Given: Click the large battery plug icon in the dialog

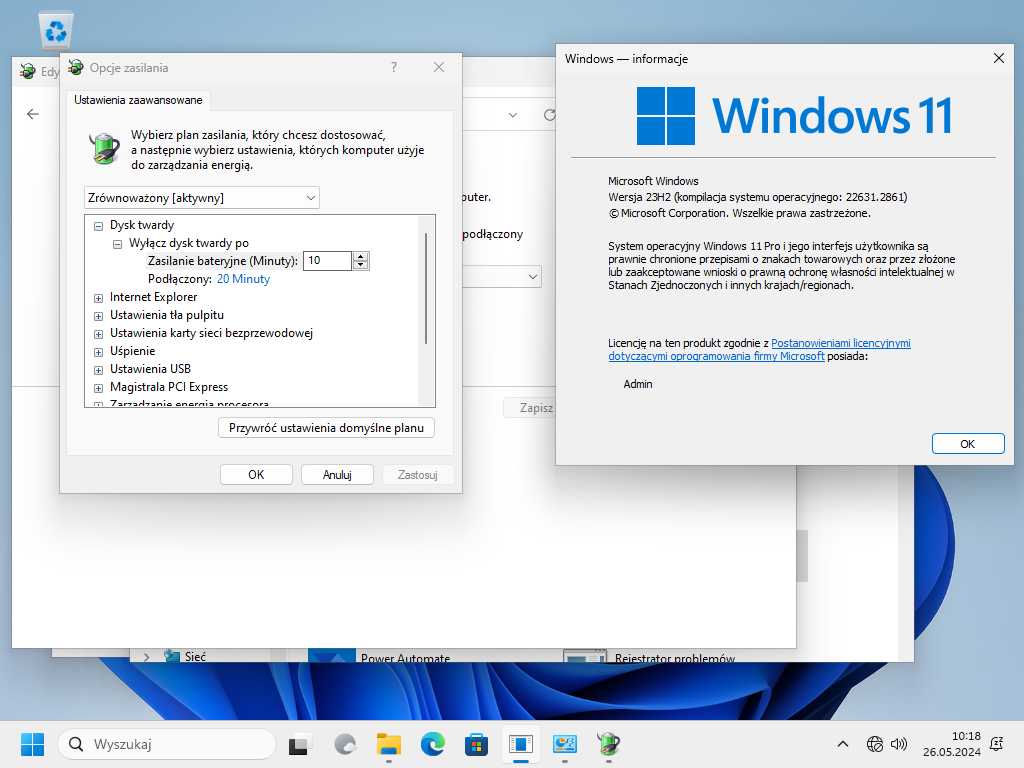Looking at the screenshot, I should tap(104, 148).
